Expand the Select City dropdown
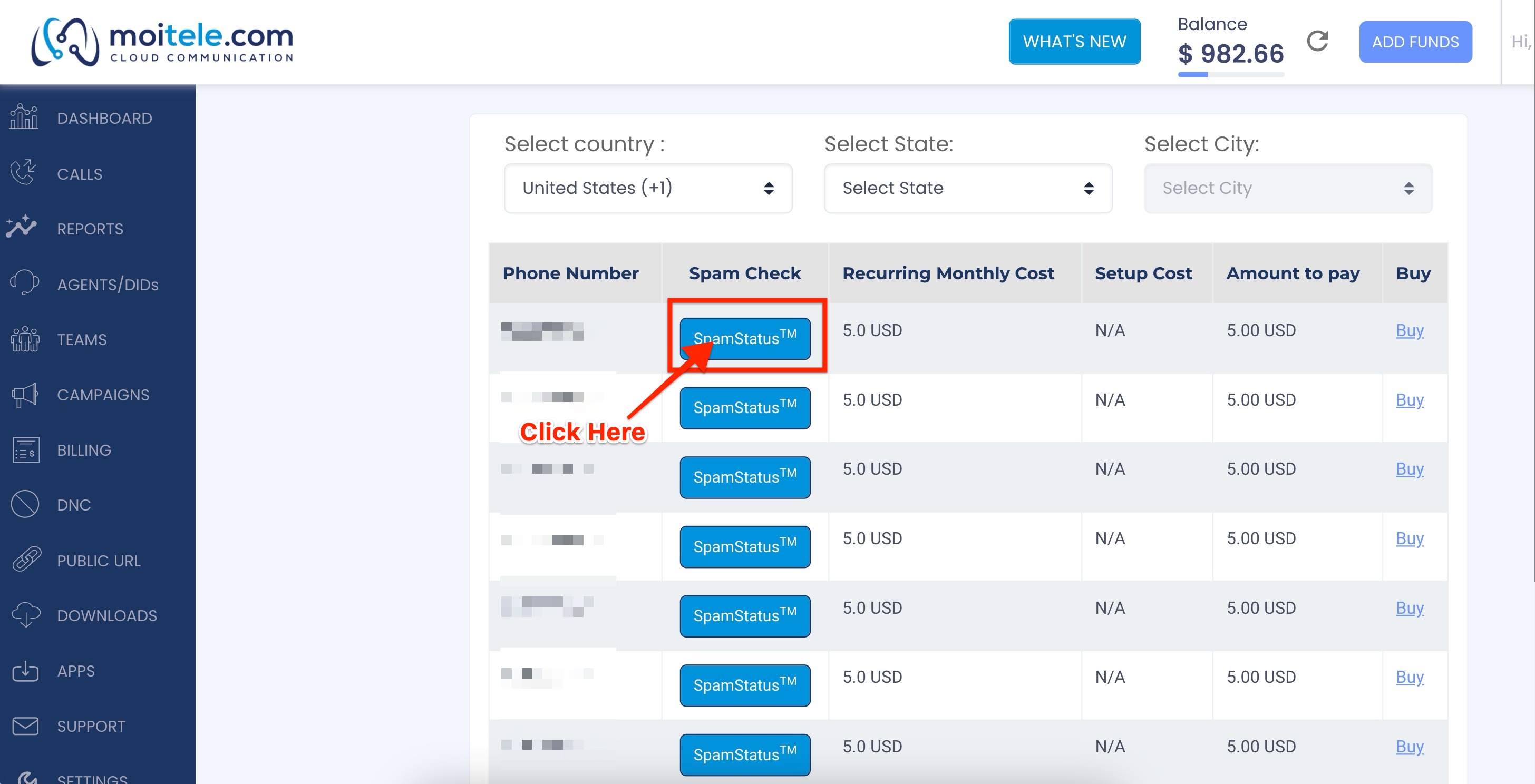 (1288, 188)
